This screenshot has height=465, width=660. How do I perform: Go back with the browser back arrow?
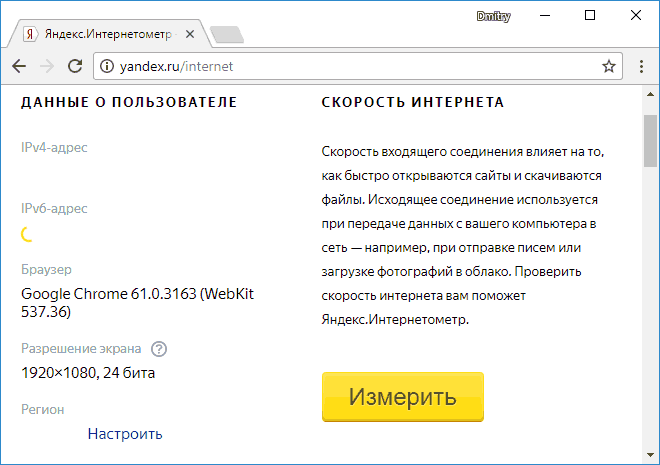coord(19,66)
